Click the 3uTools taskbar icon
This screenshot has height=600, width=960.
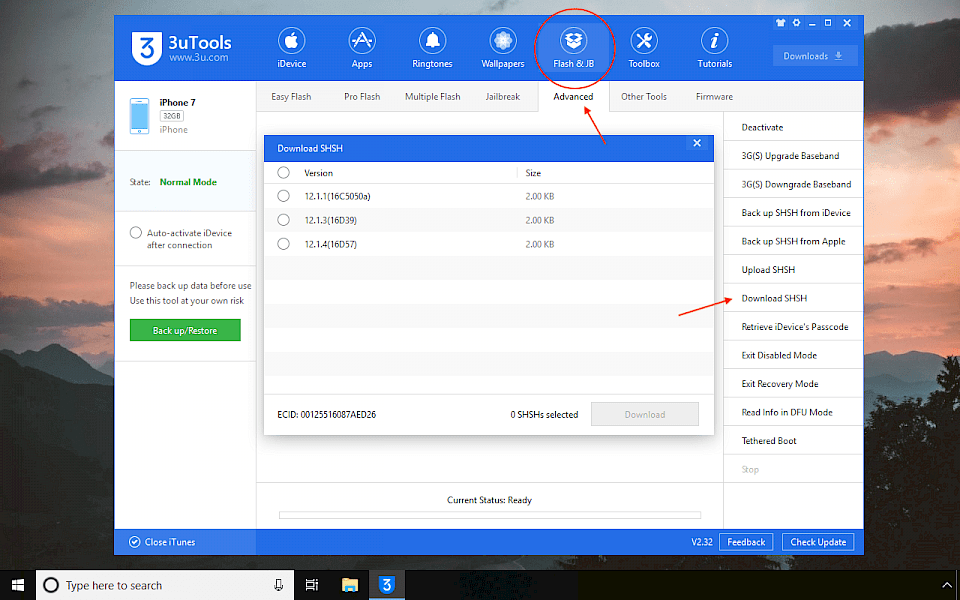click(x=386, y=585)
